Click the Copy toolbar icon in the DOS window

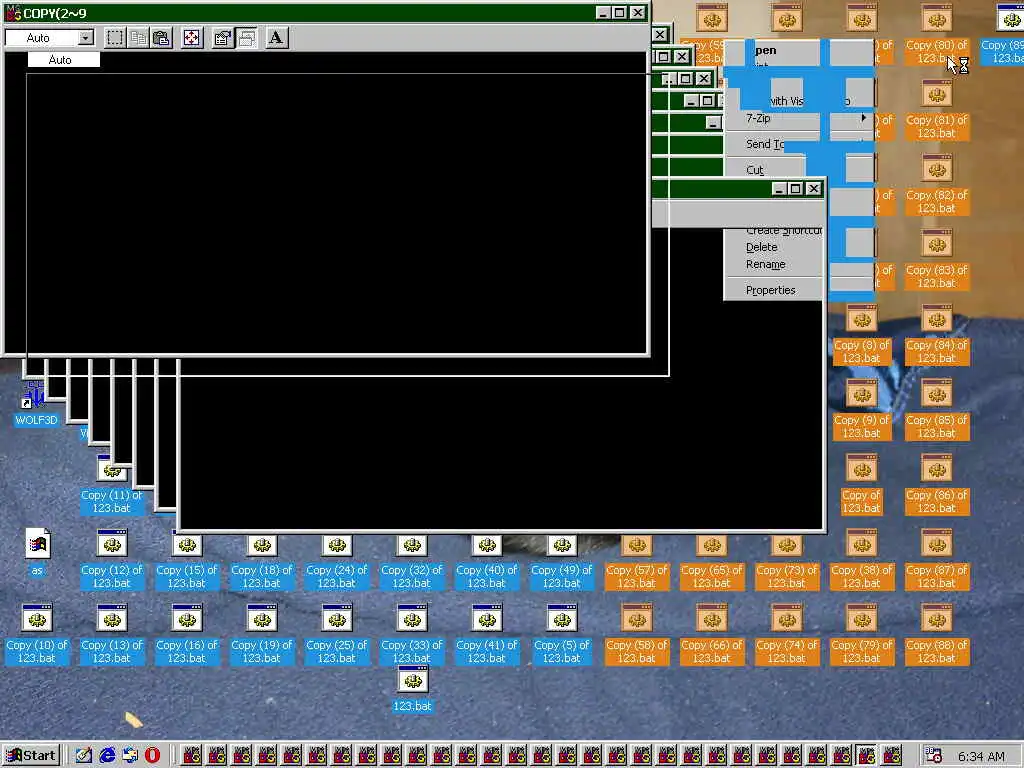pos(138,38)
